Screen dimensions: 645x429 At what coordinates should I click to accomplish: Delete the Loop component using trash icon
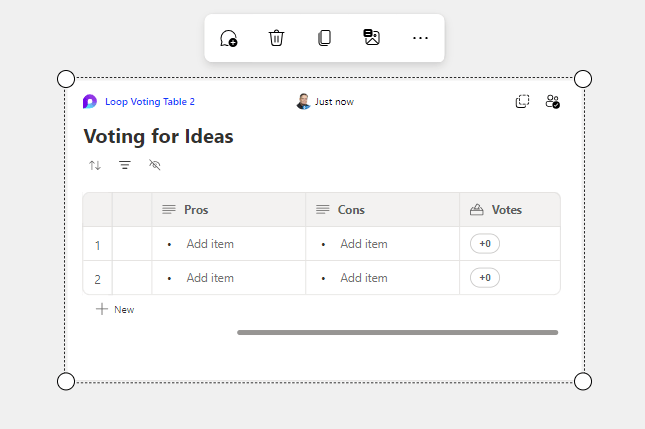(x=276, y=38)
